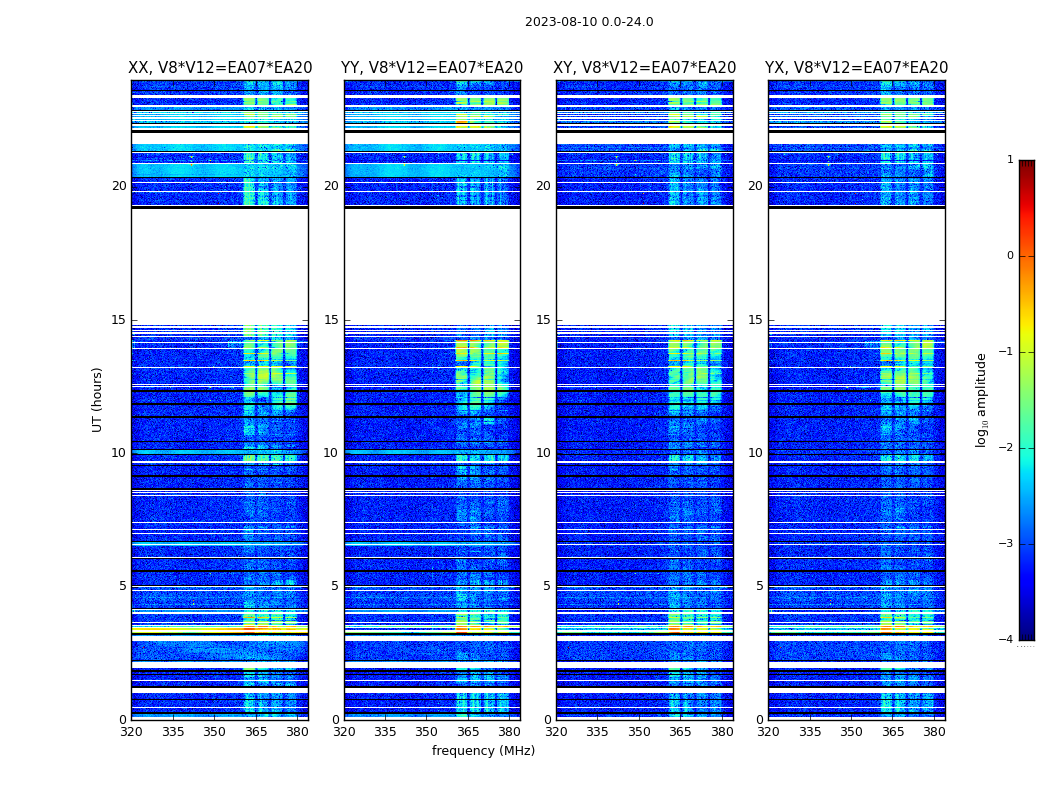Click the 20 hour tick beside the YY panel
This screenshot has height=800, width=1050.
[x=330, y=186]
